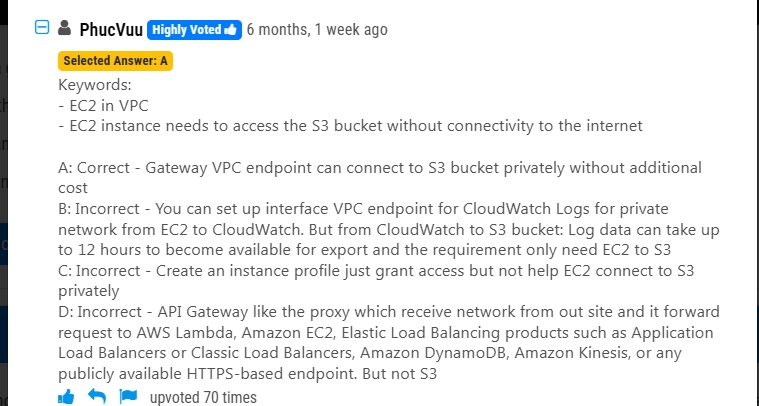This screenshot has height=406, width=759.
Task: Click the '6 months, 1 week ago' timestamp
Action: 317,30
